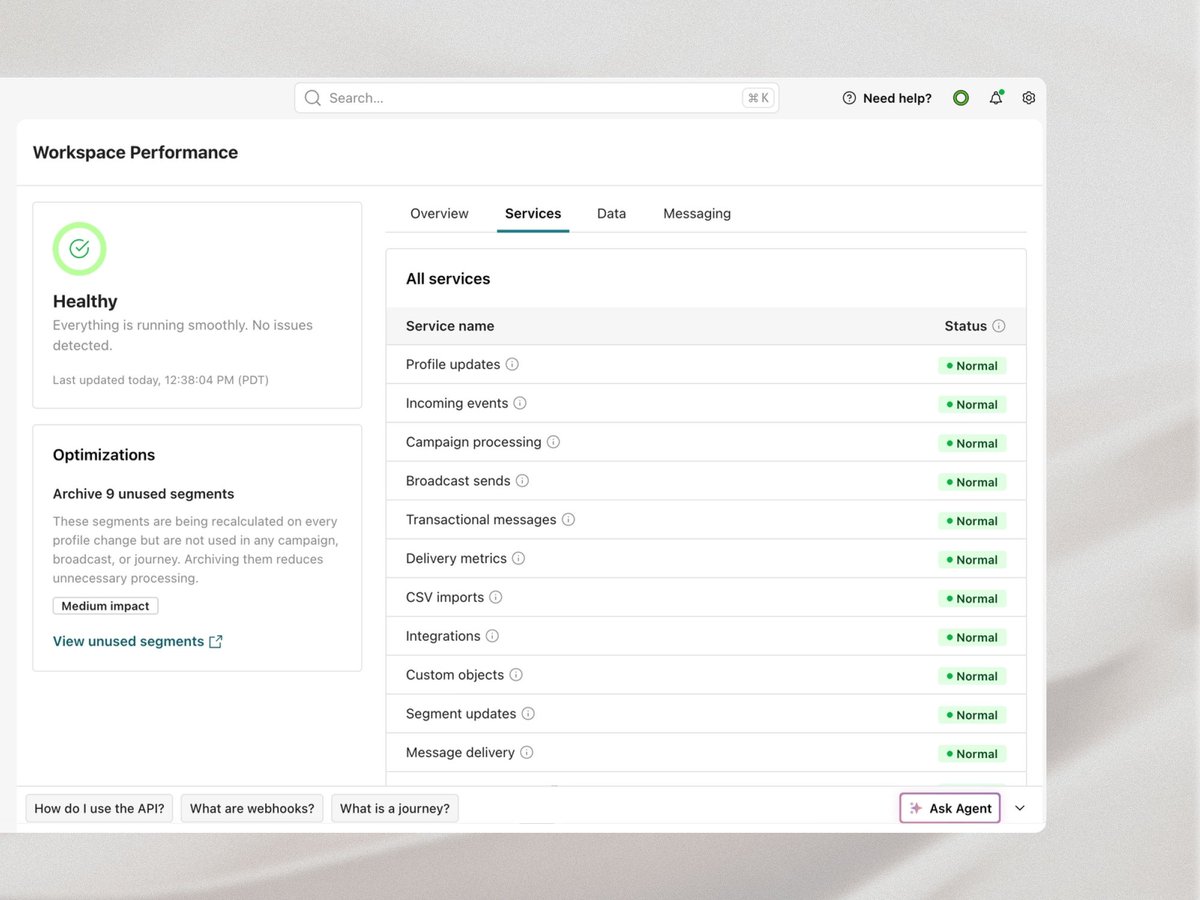
Task: Click the question mark help icon
Action: tap(849, 98)
